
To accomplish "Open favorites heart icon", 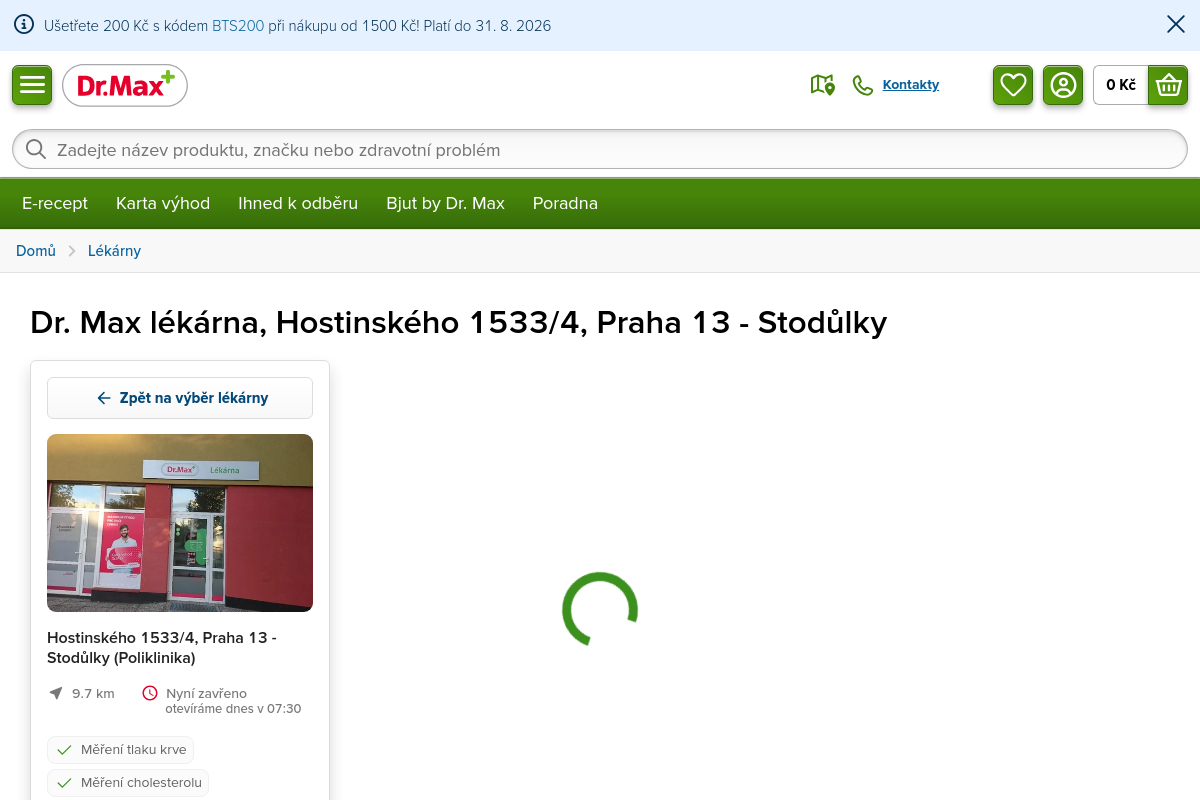I will [x=1013, y=85].
